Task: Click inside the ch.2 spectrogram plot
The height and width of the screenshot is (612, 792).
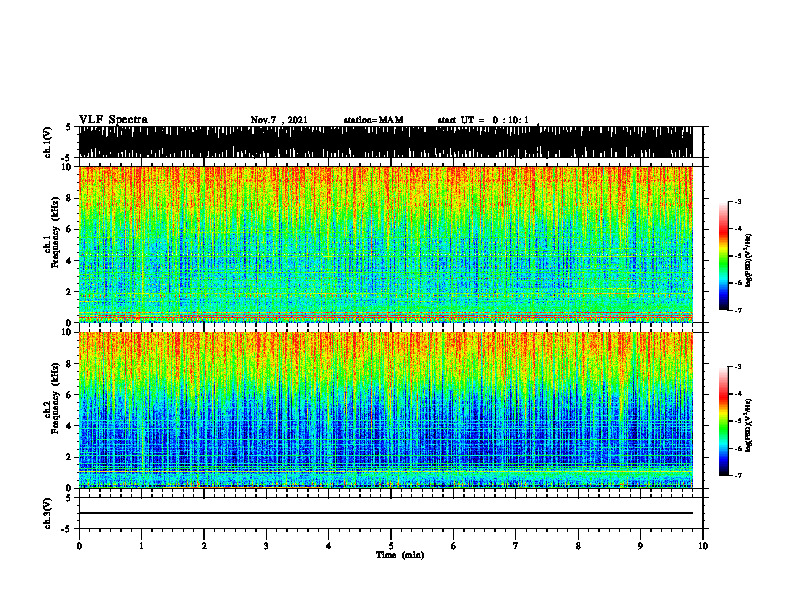Action: [x=385, y=410]
